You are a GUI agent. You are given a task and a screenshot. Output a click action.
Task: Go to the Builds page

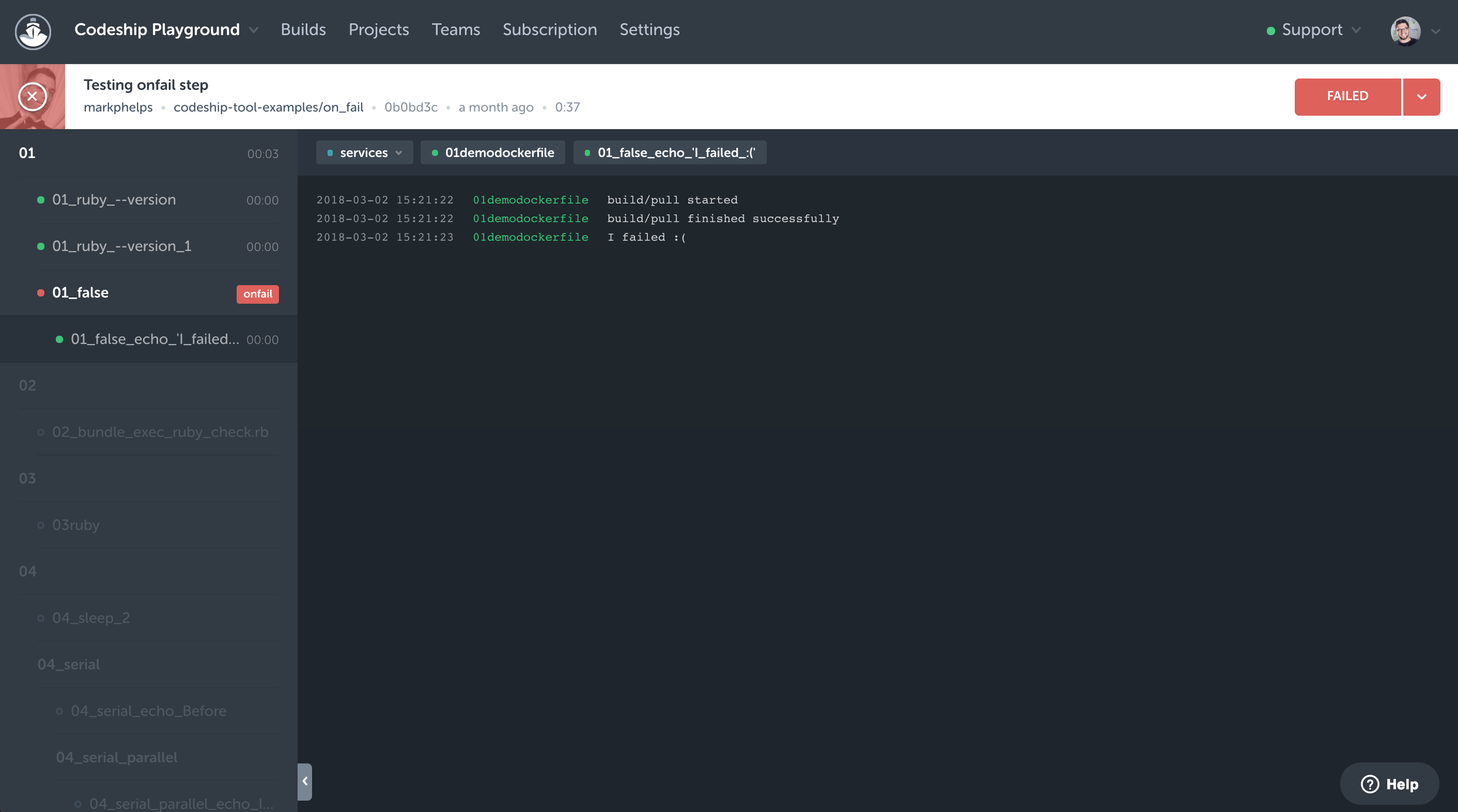tap(303, 29)
